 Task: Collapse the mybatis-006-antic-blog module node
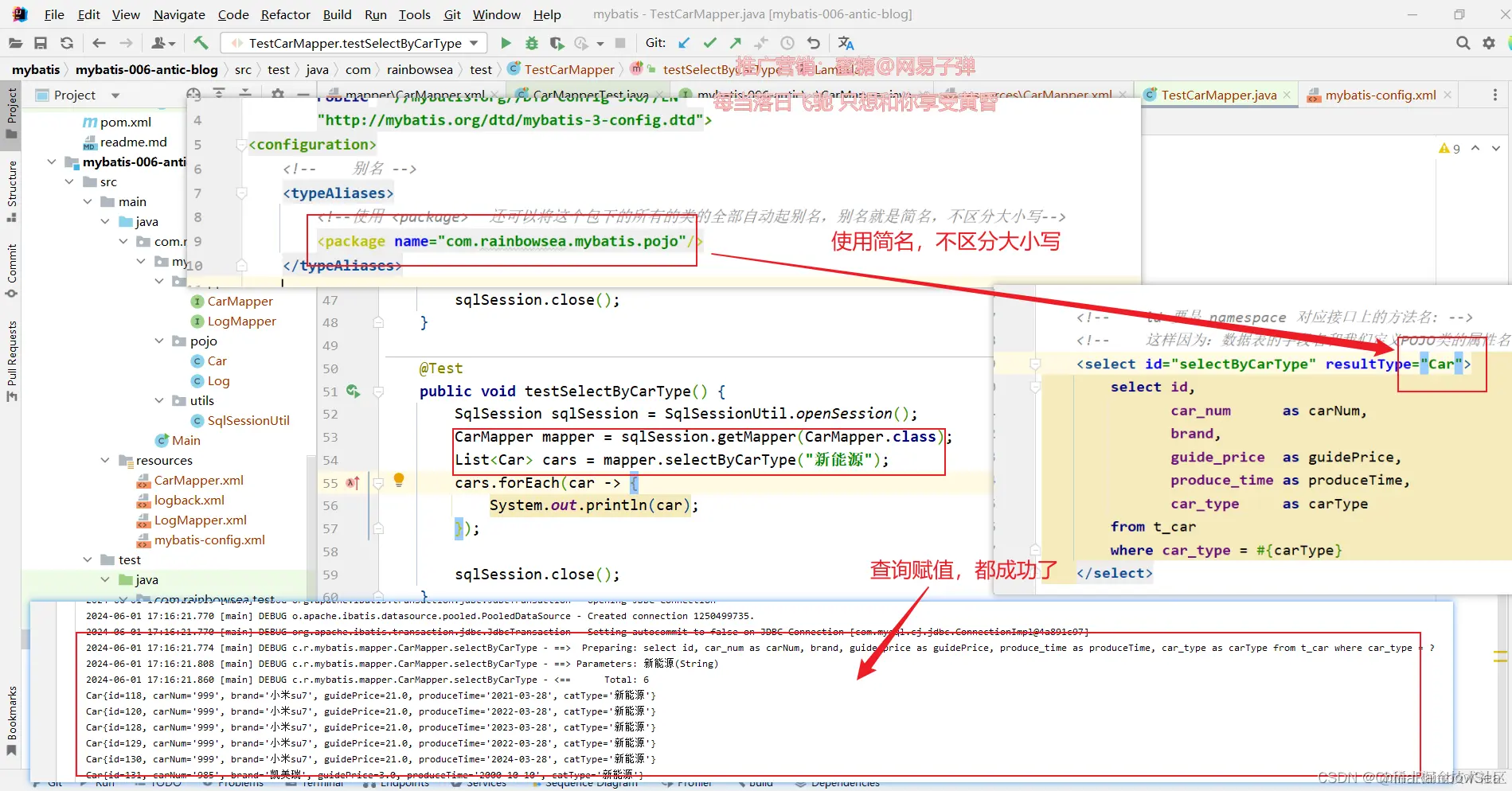coord(52,162)
